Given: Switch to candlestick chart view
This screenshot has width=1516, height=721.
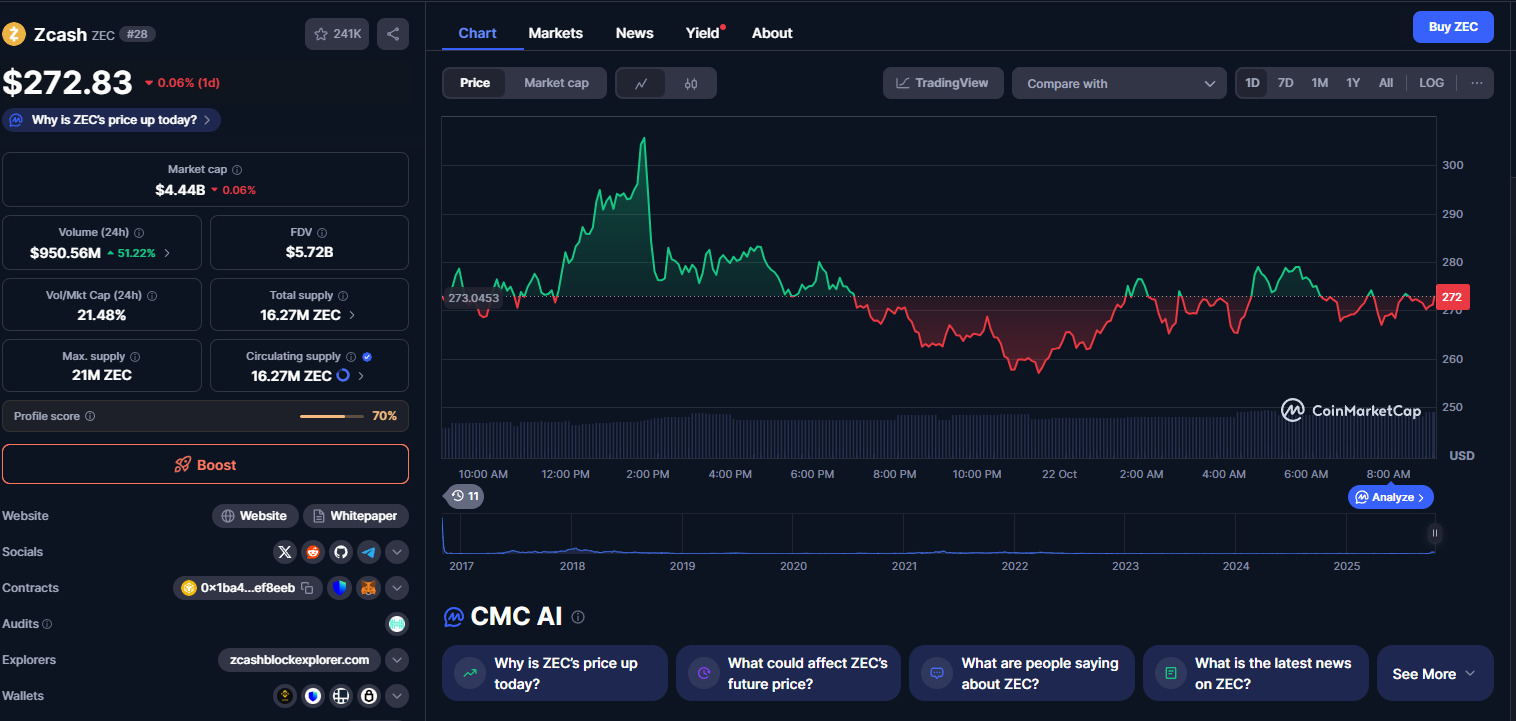Looking at the screenshot, I should pos(690,84).
